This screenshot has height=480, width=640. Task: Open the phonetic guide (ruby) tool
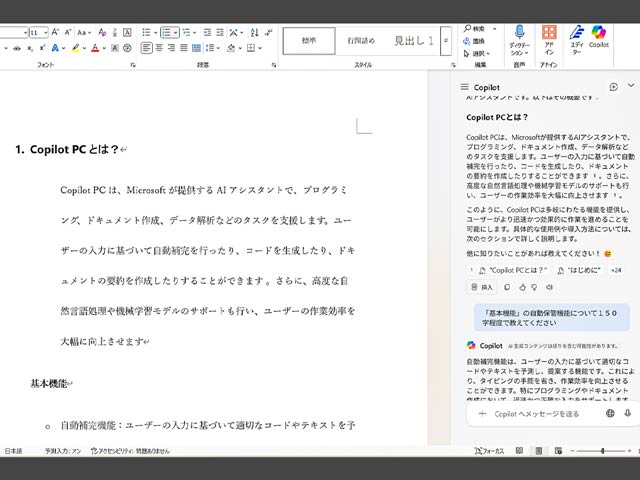[x=115, y=32]
